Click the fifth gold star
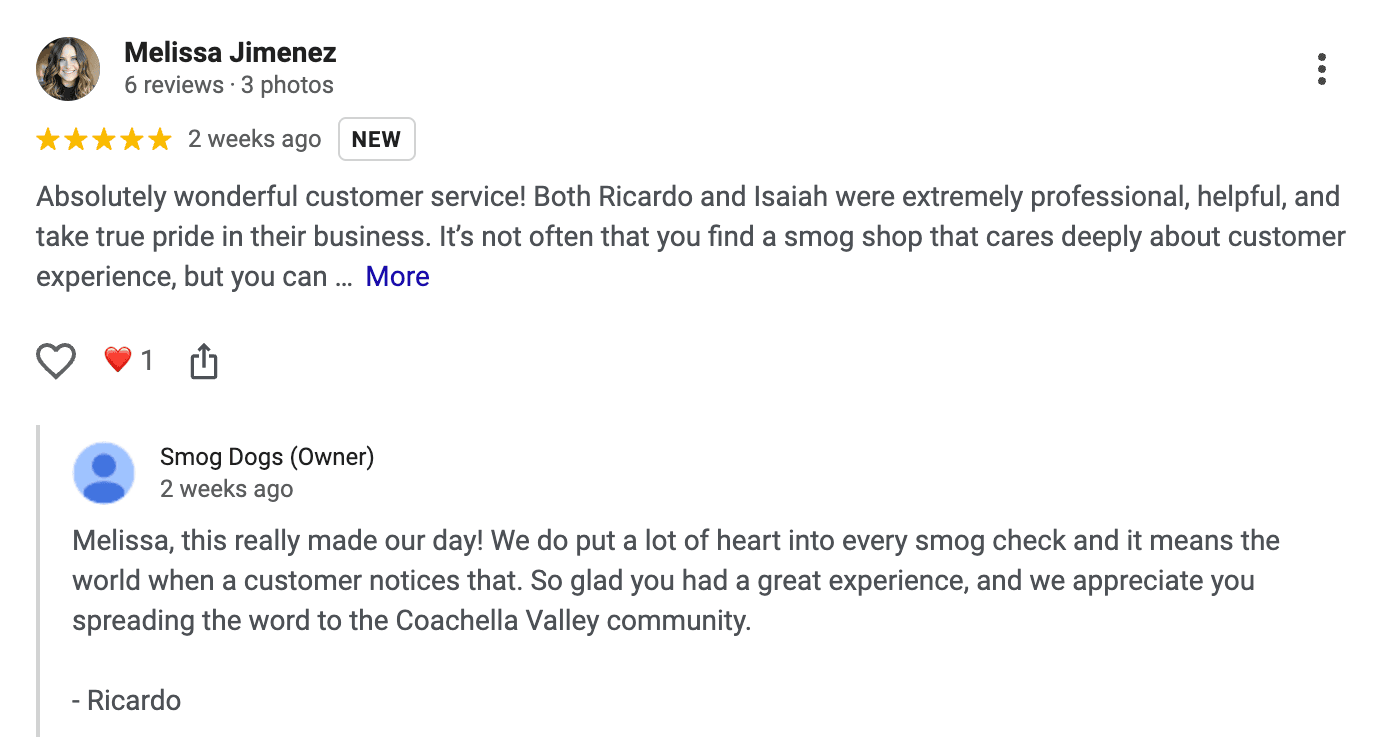The image size is (1380, 748). [160, 139]
